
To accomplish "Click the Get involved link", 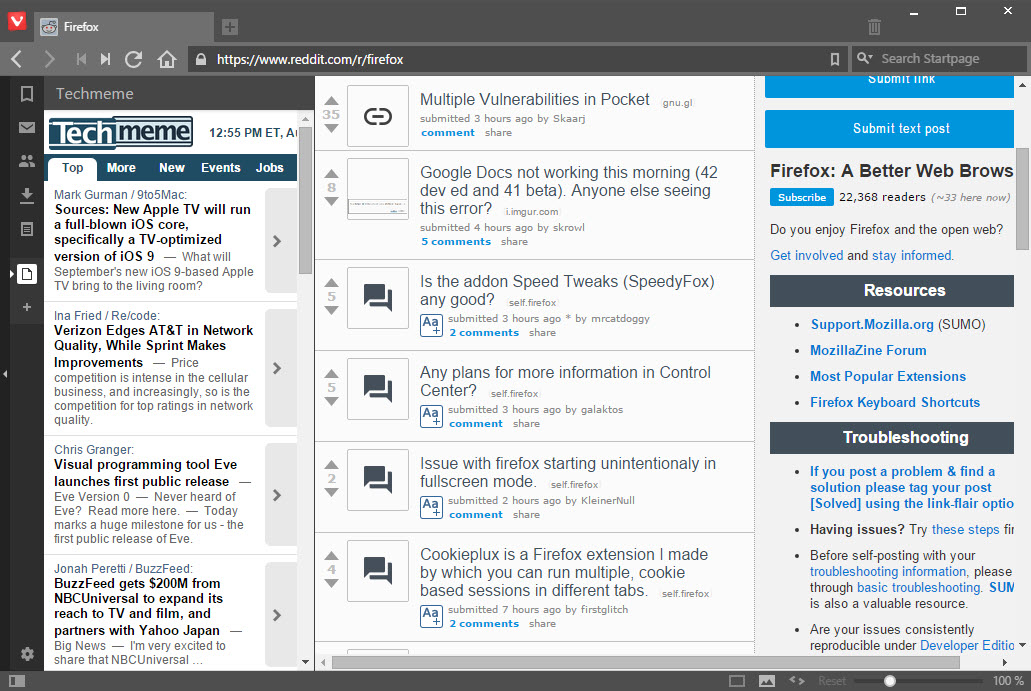I will tap(806, 255).
